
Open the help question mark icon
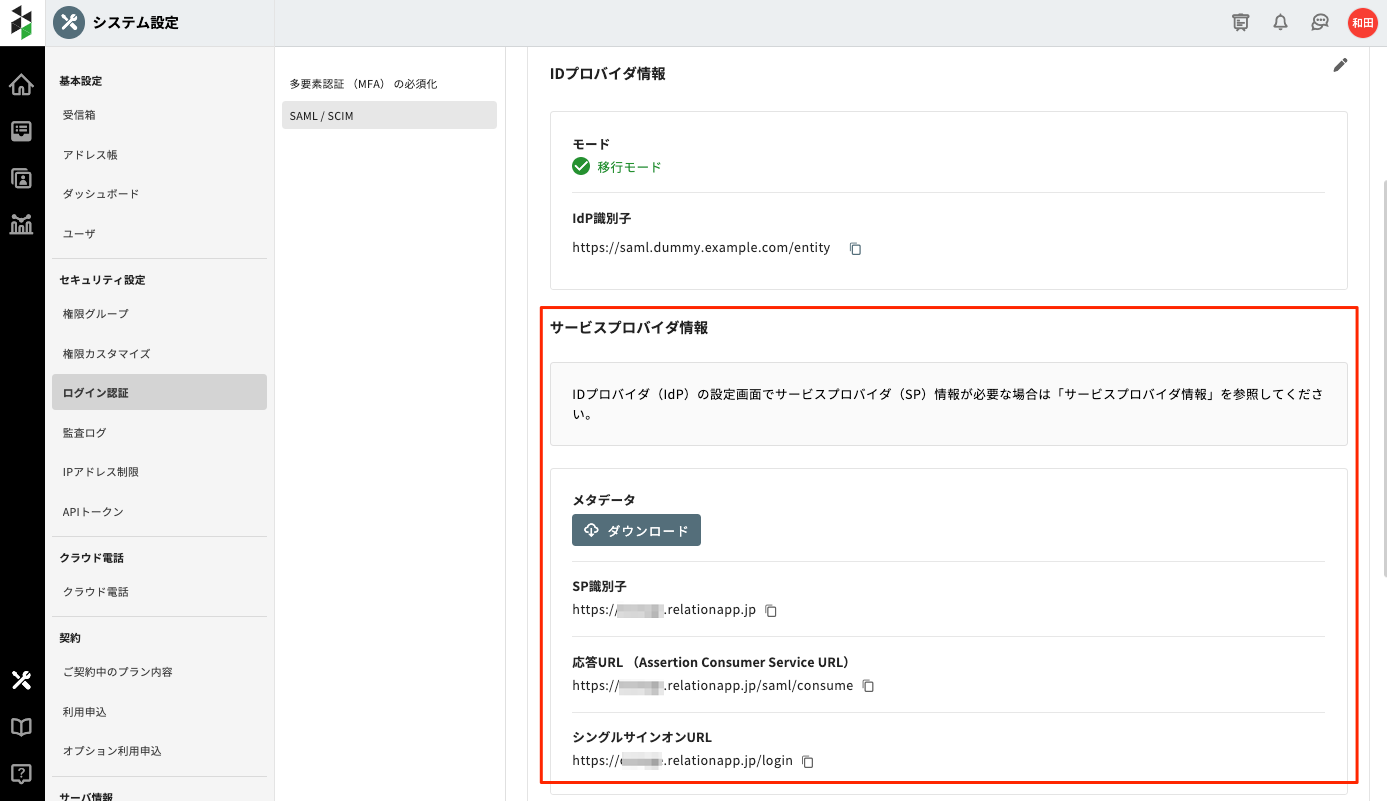click(21, 773)
